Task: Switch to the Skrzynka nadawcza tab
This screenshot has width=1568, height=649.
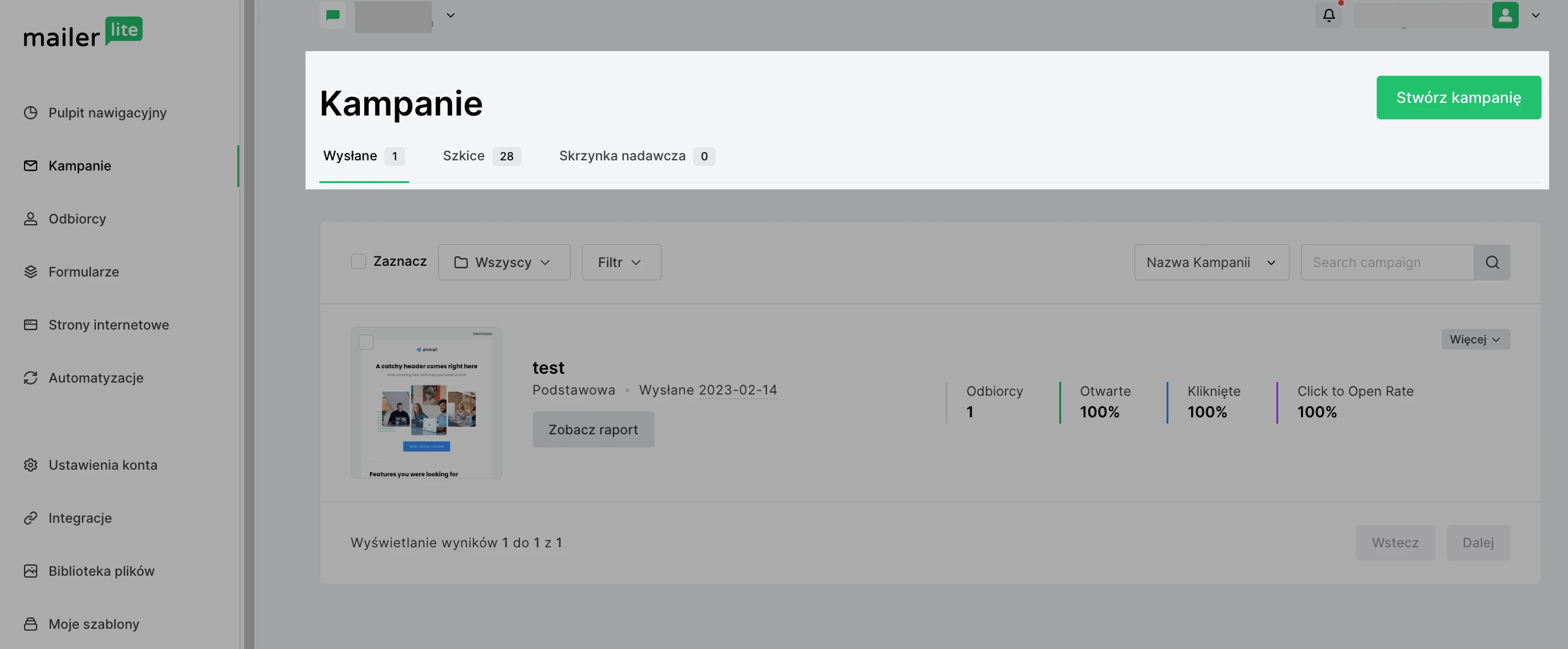Action: pyautogui.click(x=636, y=156)
